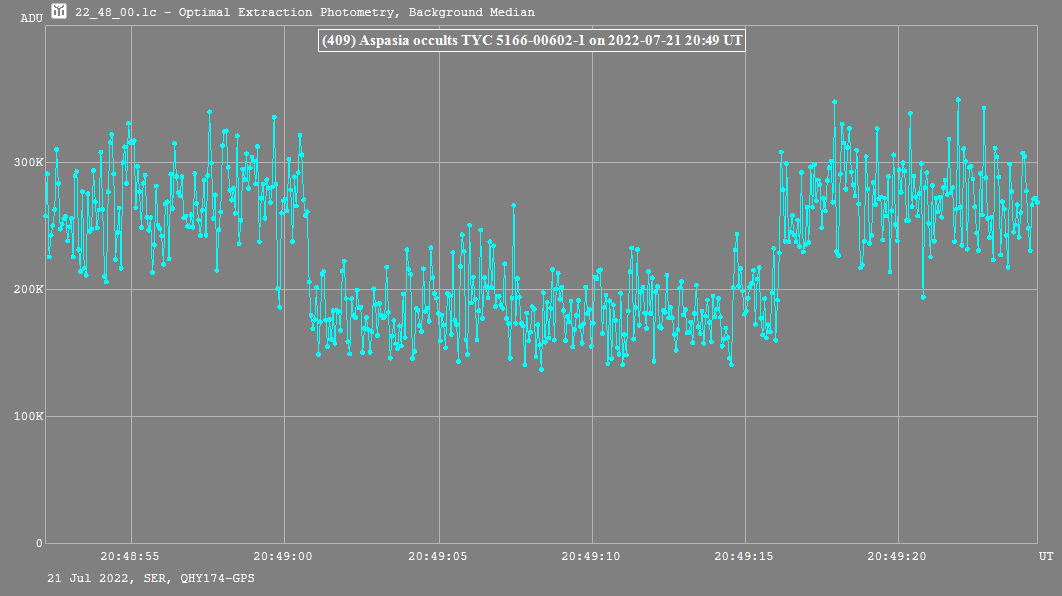Click the 0 value on the y-axis
This screenshot has width=1062, height=596.
coord(40,543)
